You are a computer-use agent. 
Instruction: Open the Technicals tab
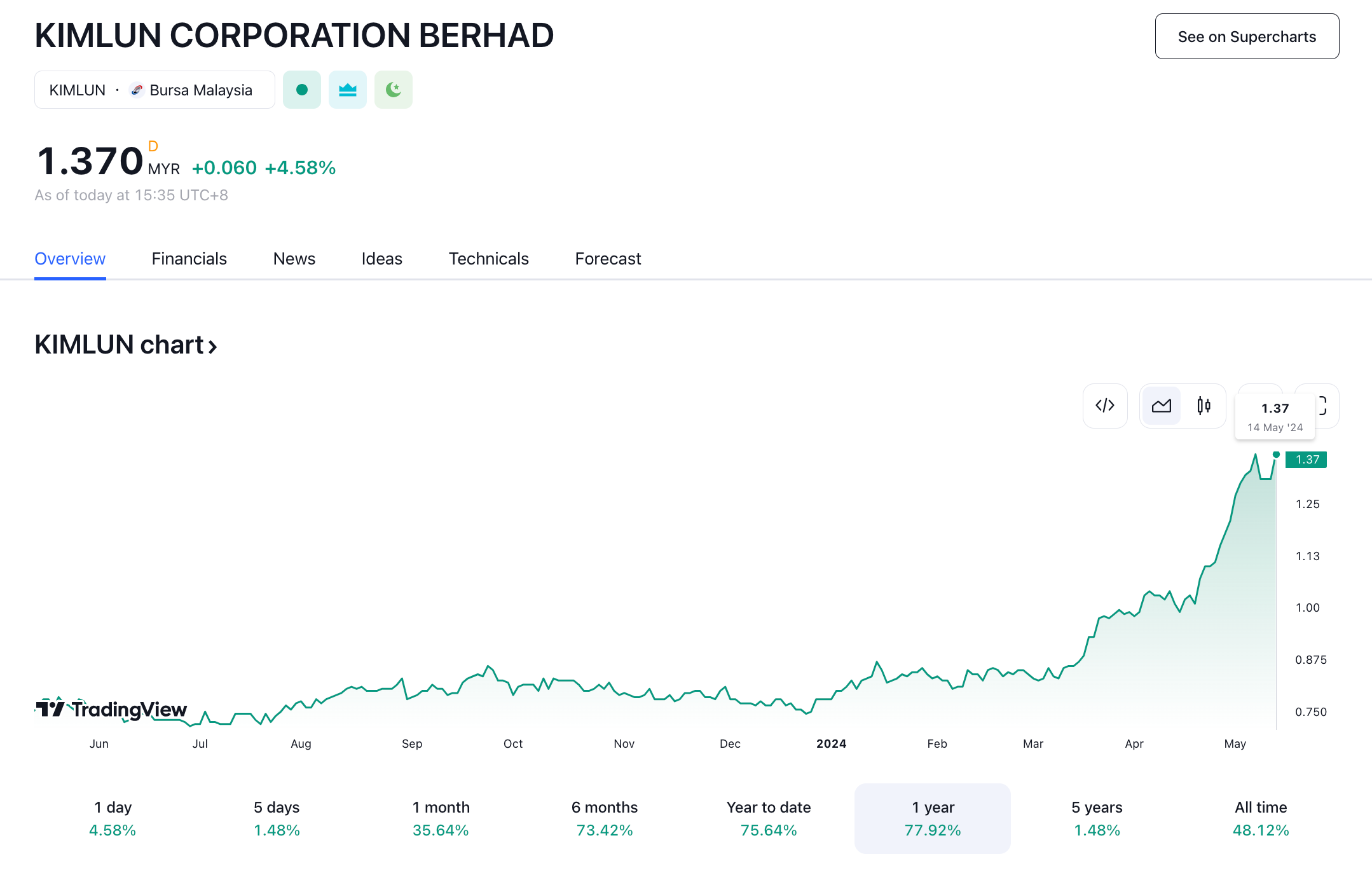point(488,259)
